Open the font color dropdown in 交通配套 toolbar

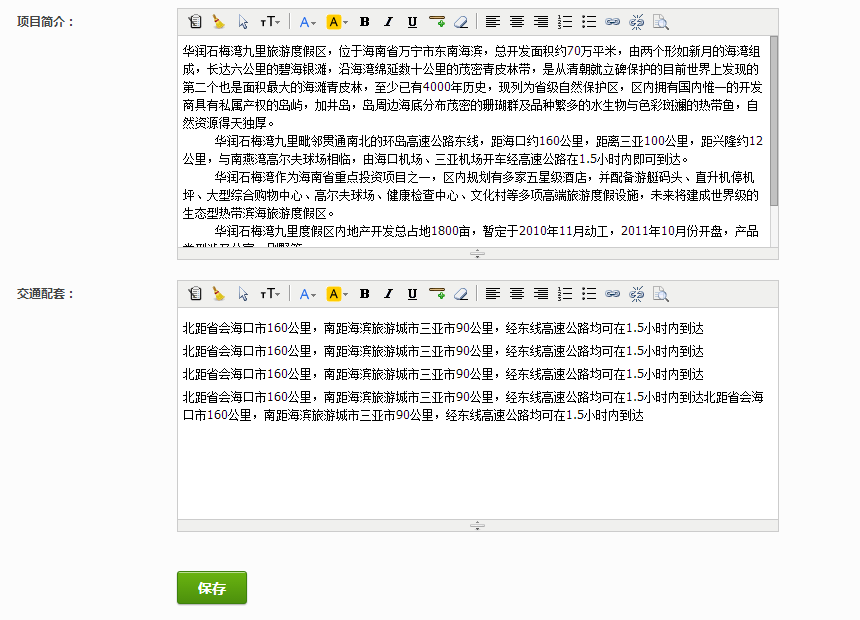coord(307,294)
